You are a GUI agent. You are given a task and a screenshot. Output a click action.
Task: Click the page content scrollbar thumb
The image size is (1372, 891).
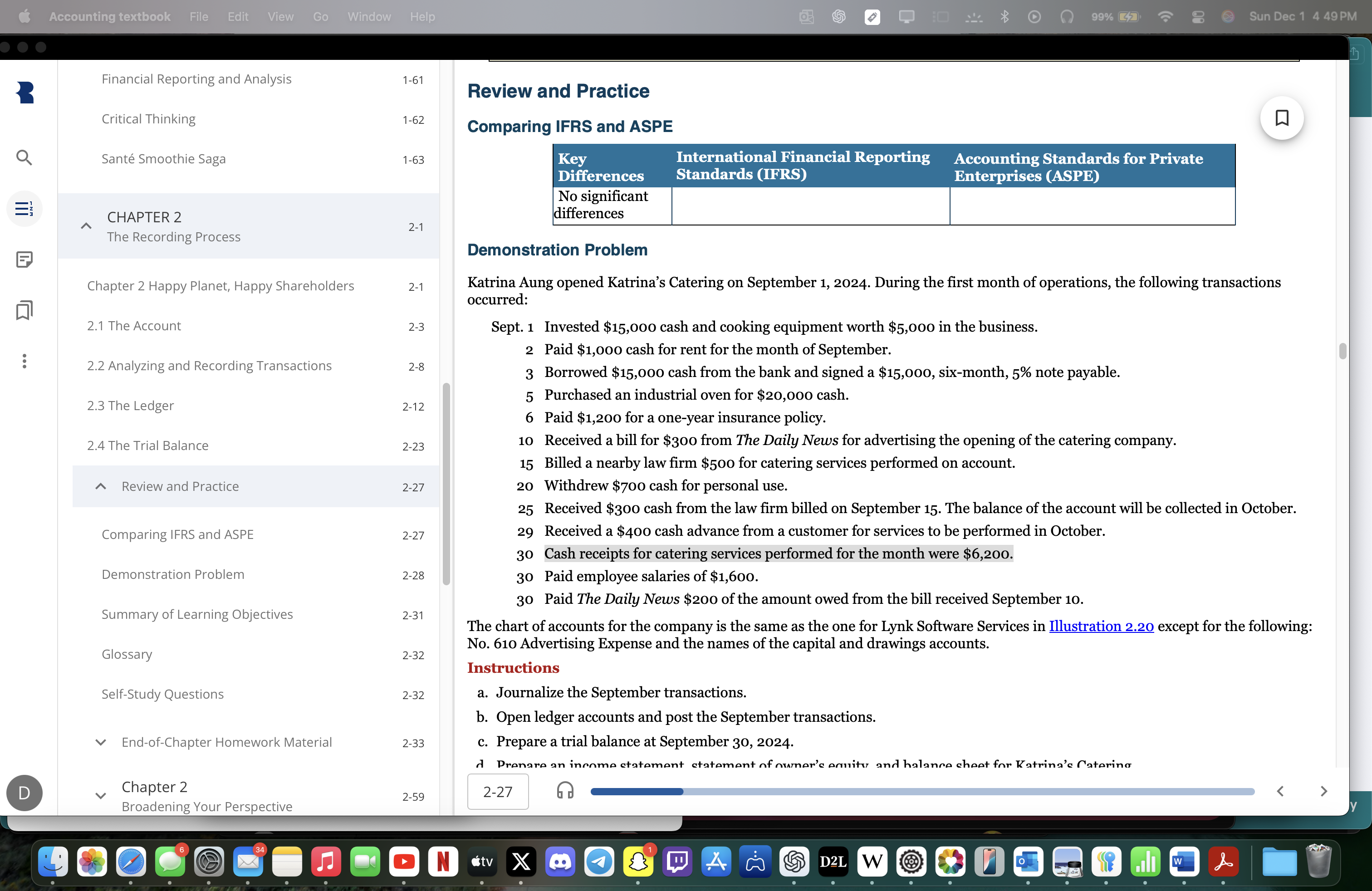[1343, 351]
